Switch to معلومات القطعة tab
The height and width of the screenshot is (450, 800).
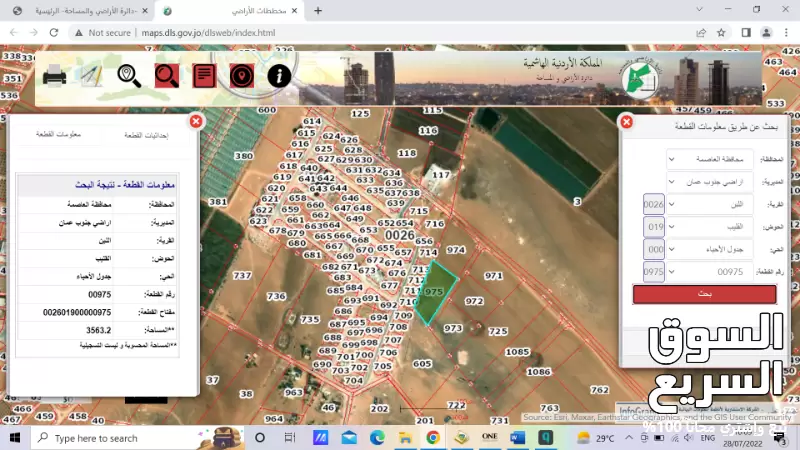58,134
